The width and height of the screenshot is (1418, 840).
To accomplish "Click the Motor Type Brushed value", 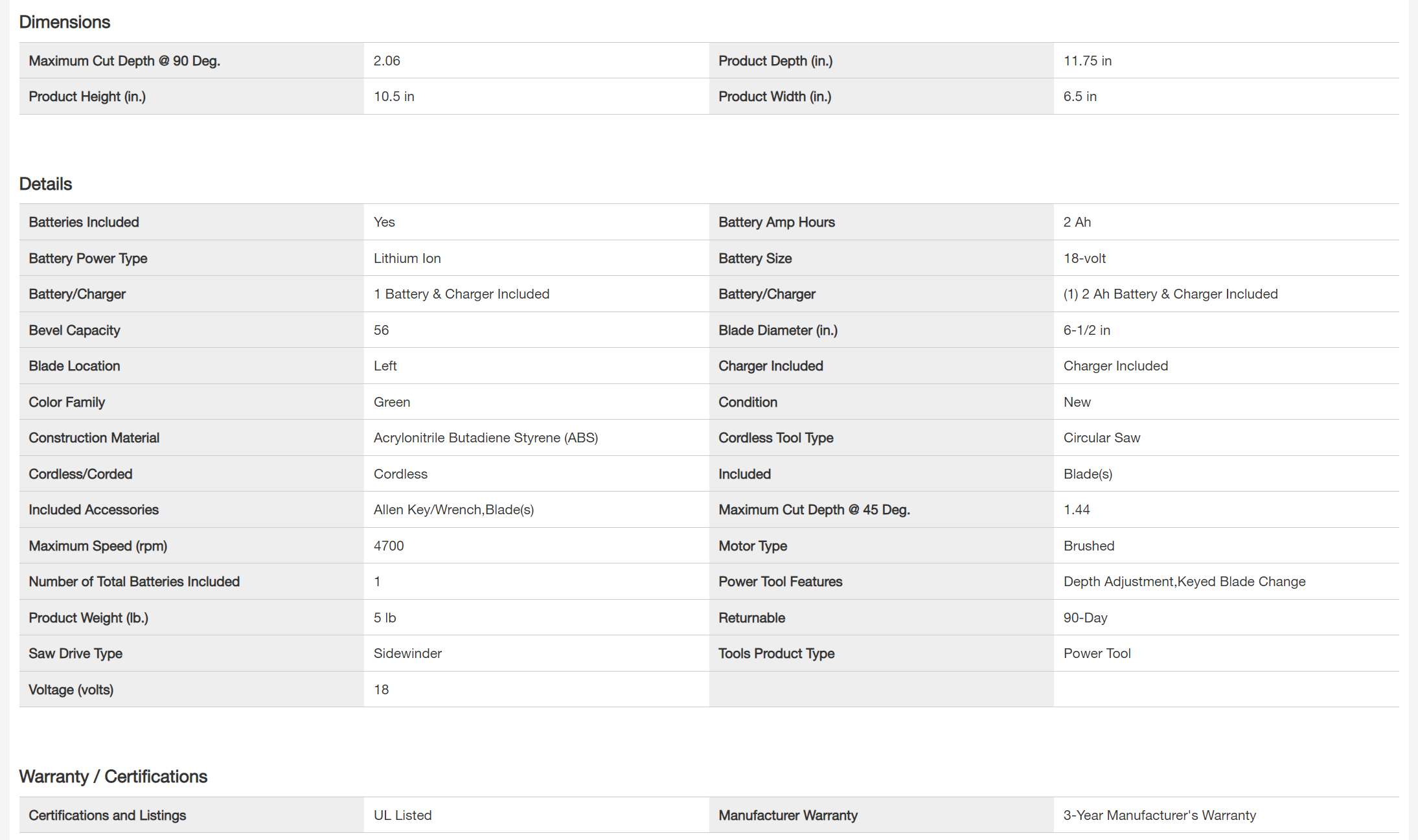I will (1088, 546).
